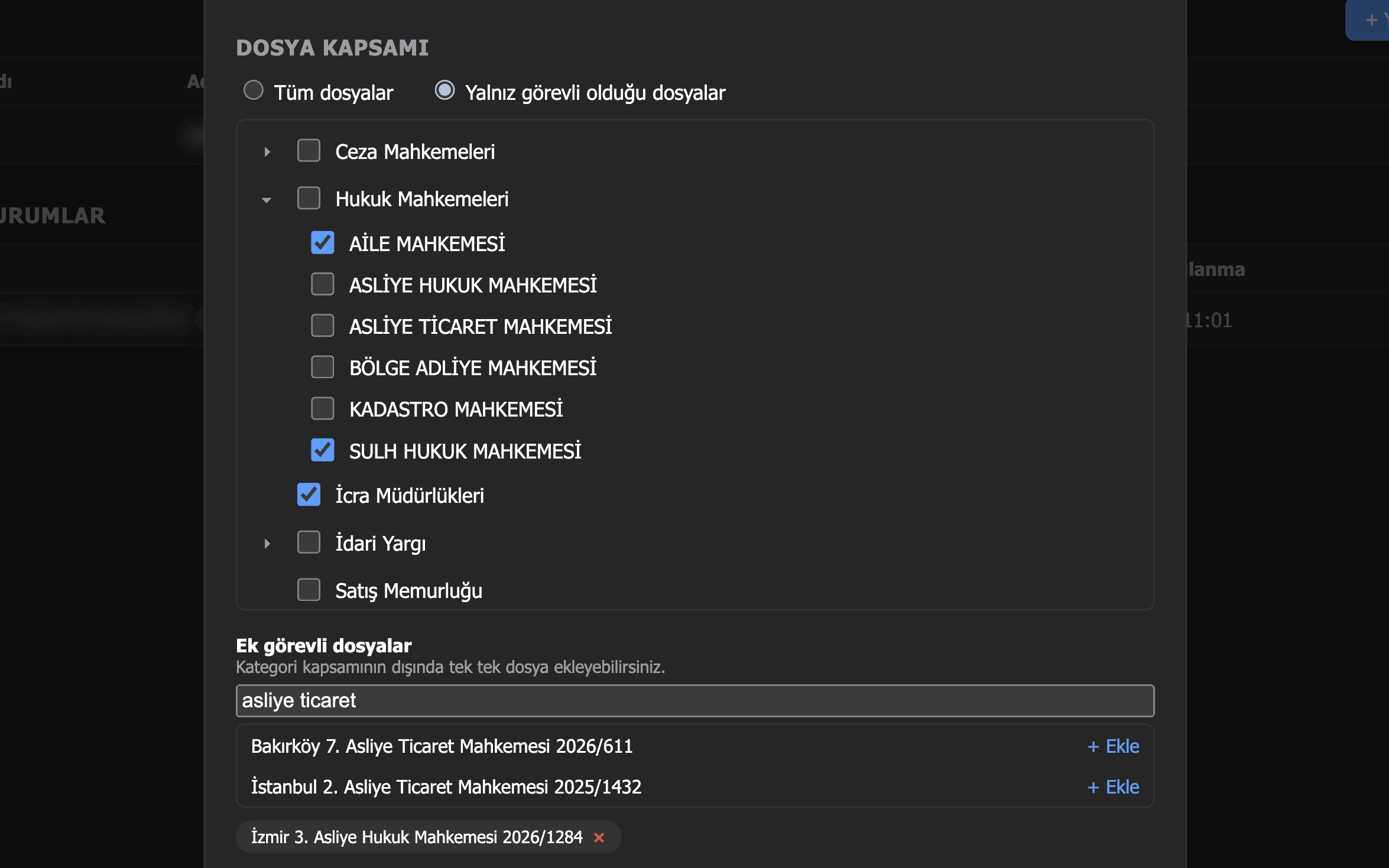Viewport: 1389px width, 868px height.
Task: Add Bakırköy 7. Asliye Ticaret Mahkemesi 2026/611
Action: pos(1114,746)
